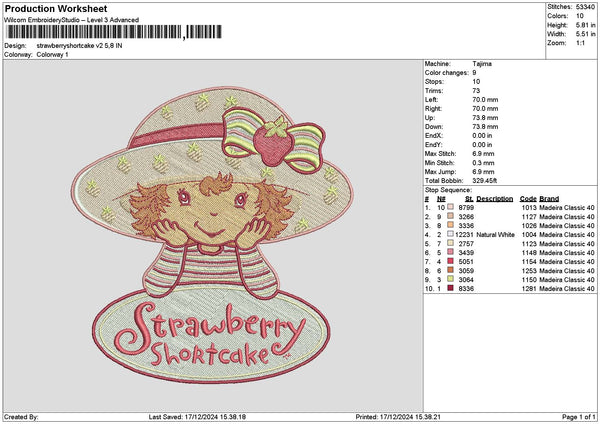
Task: Click stitch count '3439' in stop 6
Action: point(466,253)
